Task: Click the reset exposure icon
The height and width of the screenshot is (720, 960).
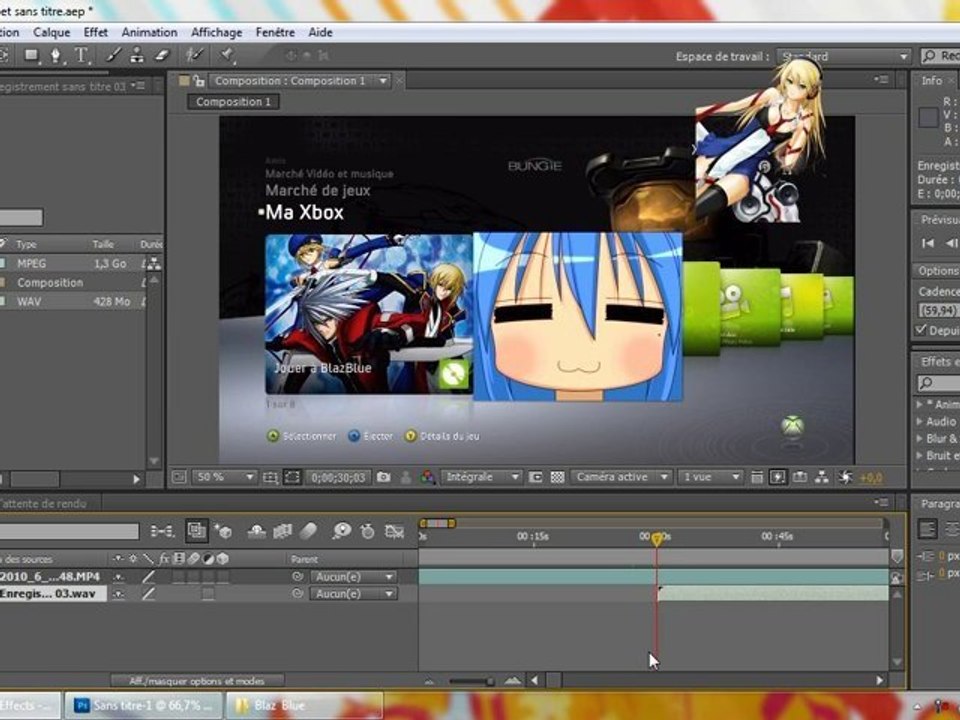Action: 846,477
